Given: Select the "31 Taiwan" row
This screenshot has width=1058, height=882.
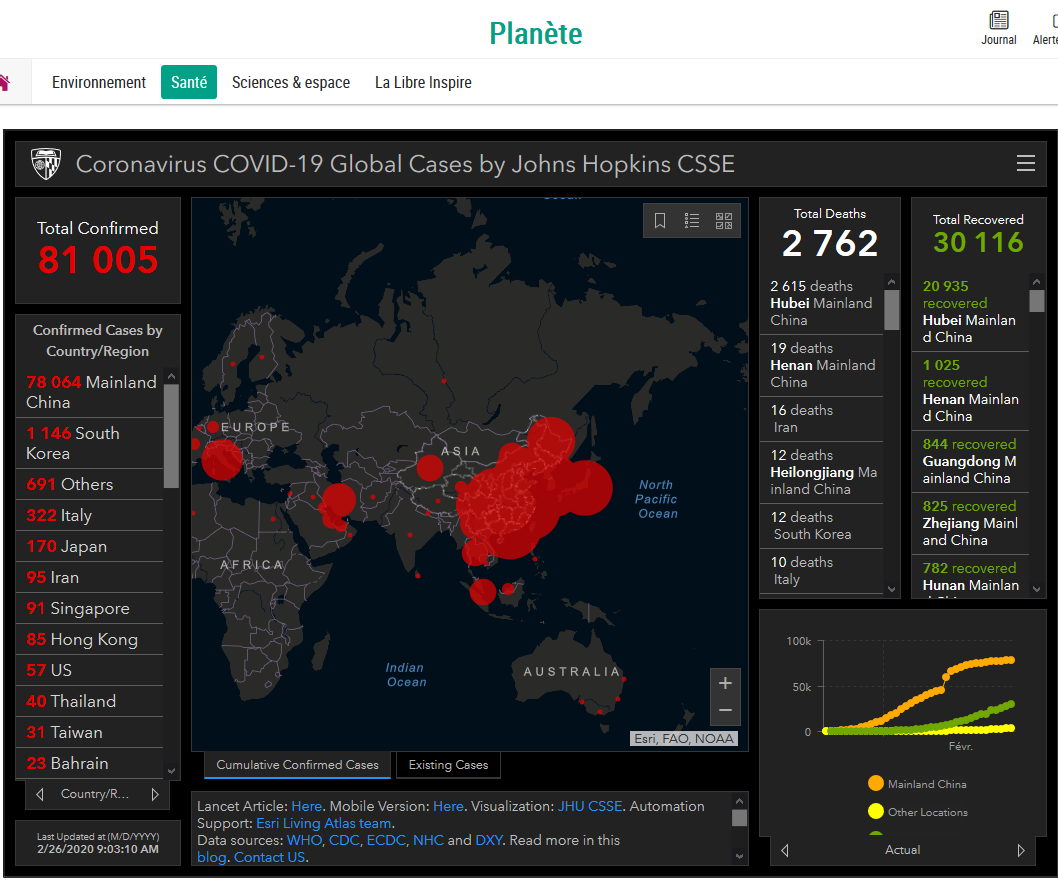Looking at the screenshot, I should pyautogui.click(x=90, y=733).
